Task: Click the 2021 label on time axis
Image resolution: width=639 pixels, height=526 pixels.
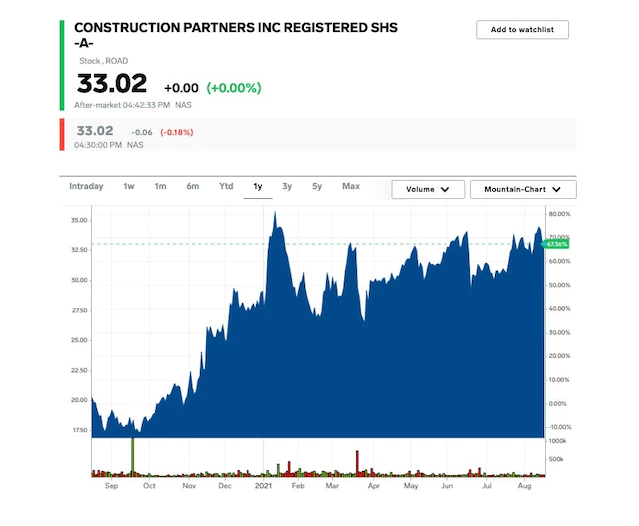Action: (263, 486)
